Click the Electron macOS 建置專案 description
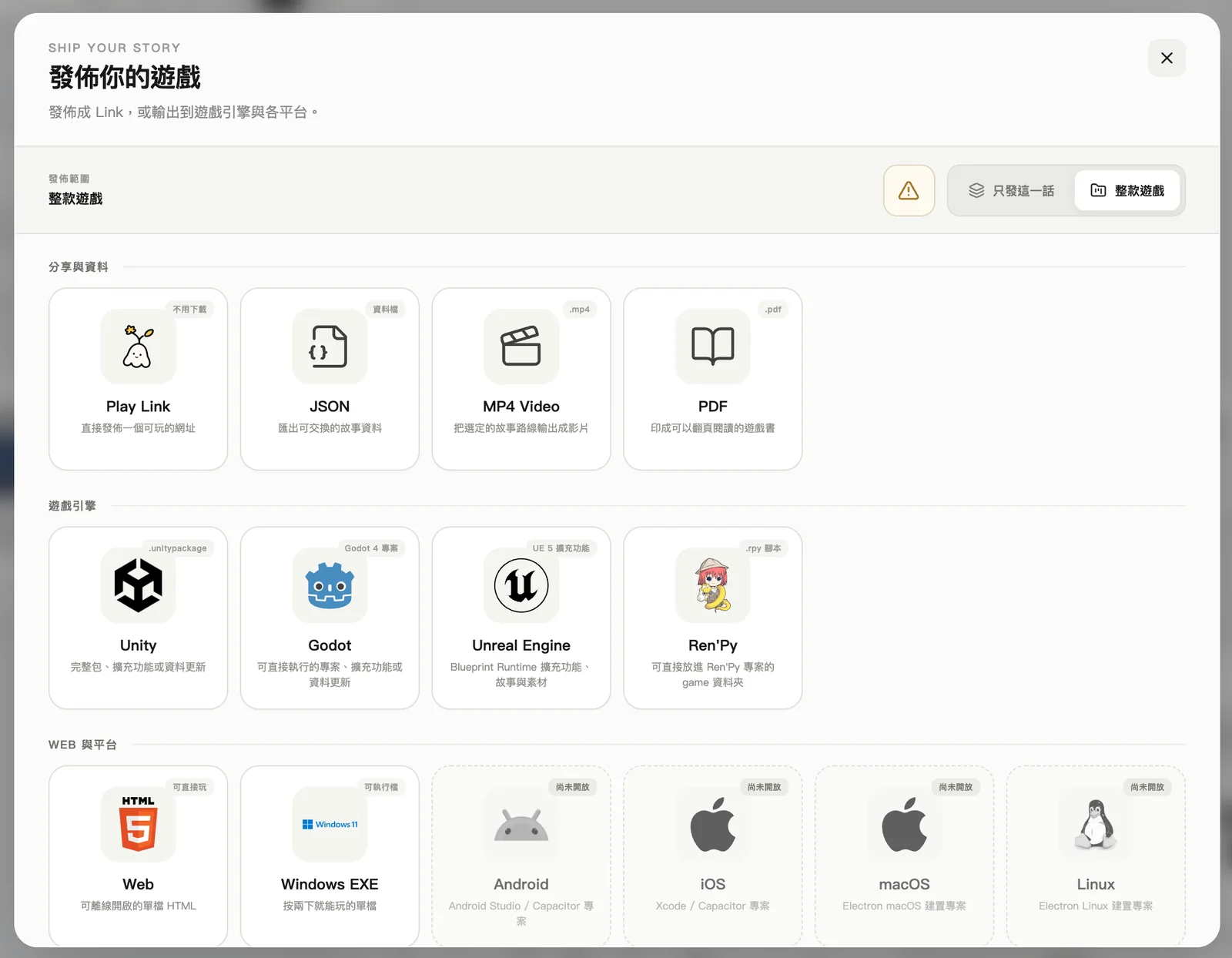Viewport: 1232px width, 958px height. point(904,906)
